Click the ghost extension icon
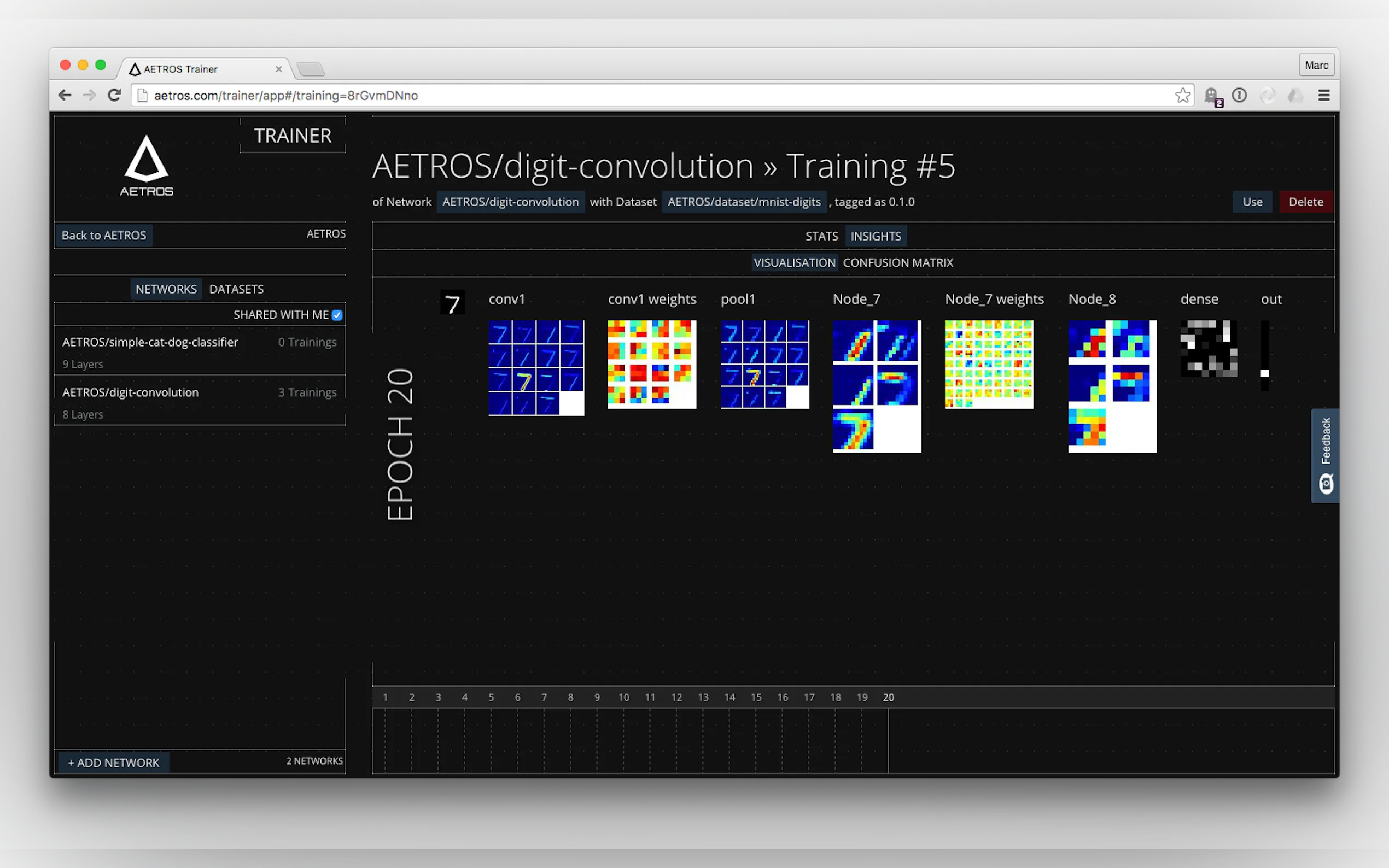Screen dimensions: 1389x868 tap(1211, 95)
